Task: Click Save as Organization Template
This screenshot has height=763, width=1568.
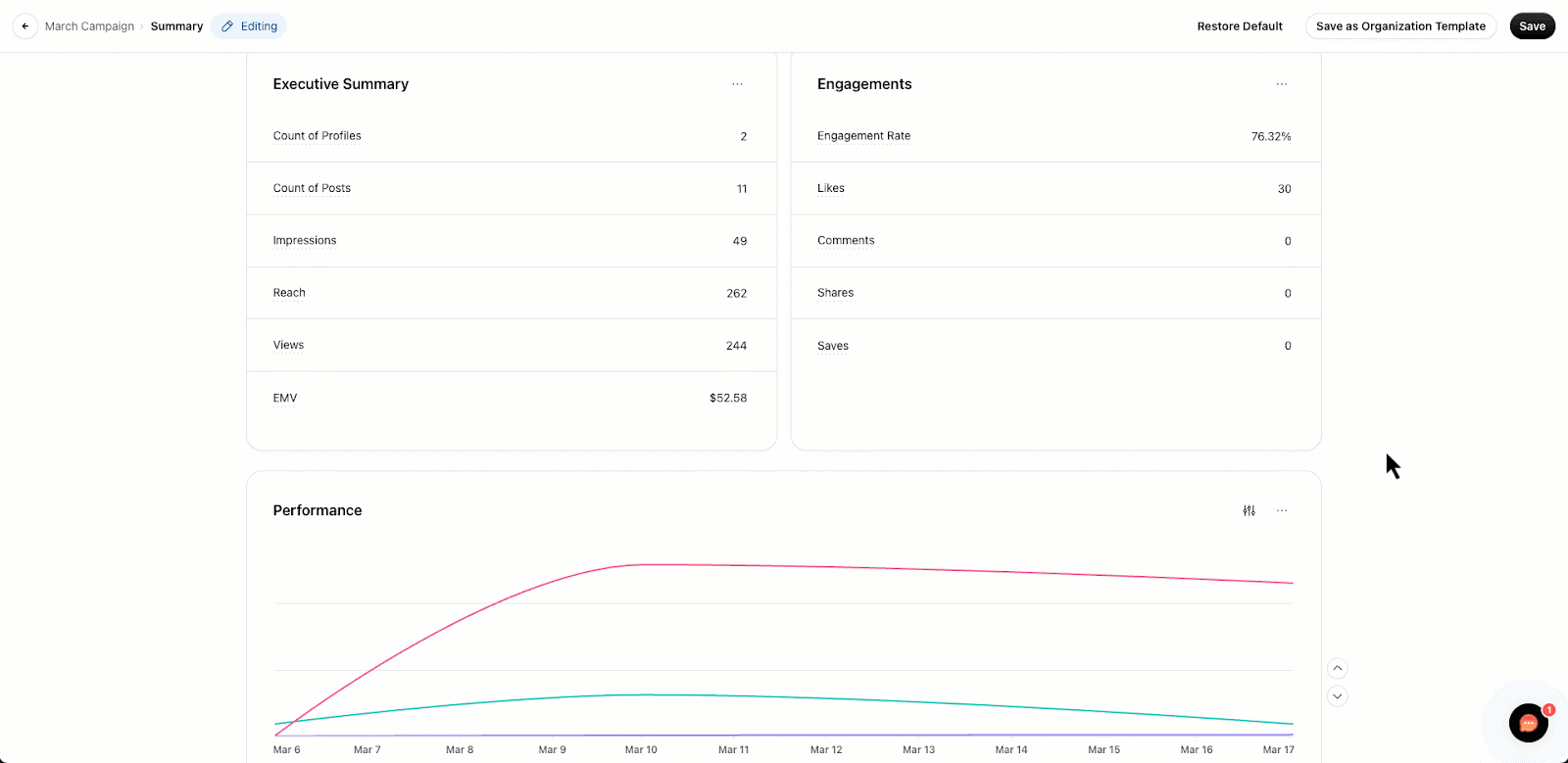Action: click(x=1400, y=26)
